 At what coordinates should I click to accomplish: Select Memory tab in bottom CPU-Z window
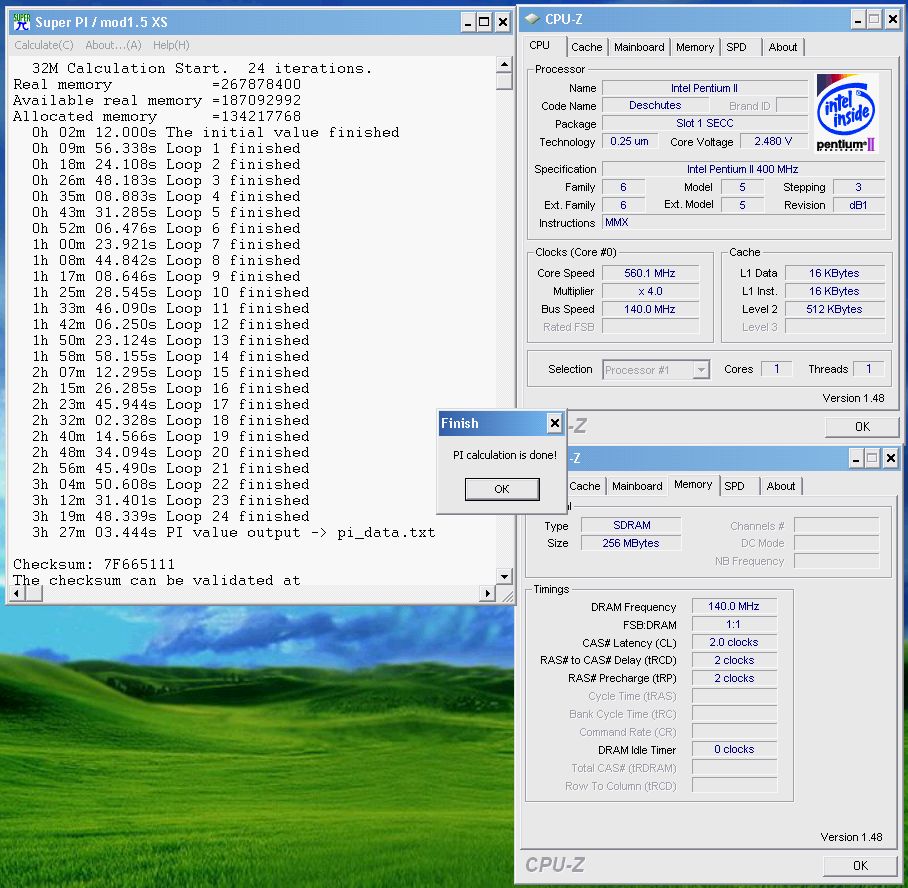[x=693, y=484]
